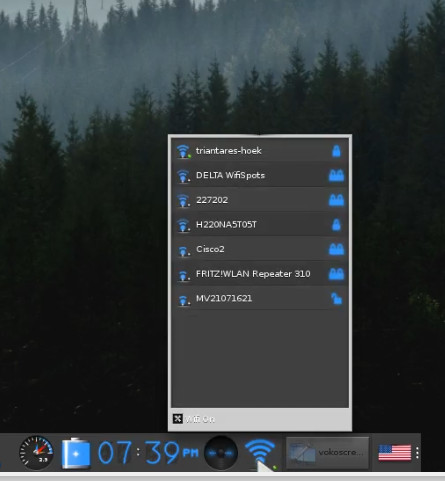Click the unlocked padlock icon for MV21071621
The width and height of the screenshot is (445, 481).
(x=336, y=299)
